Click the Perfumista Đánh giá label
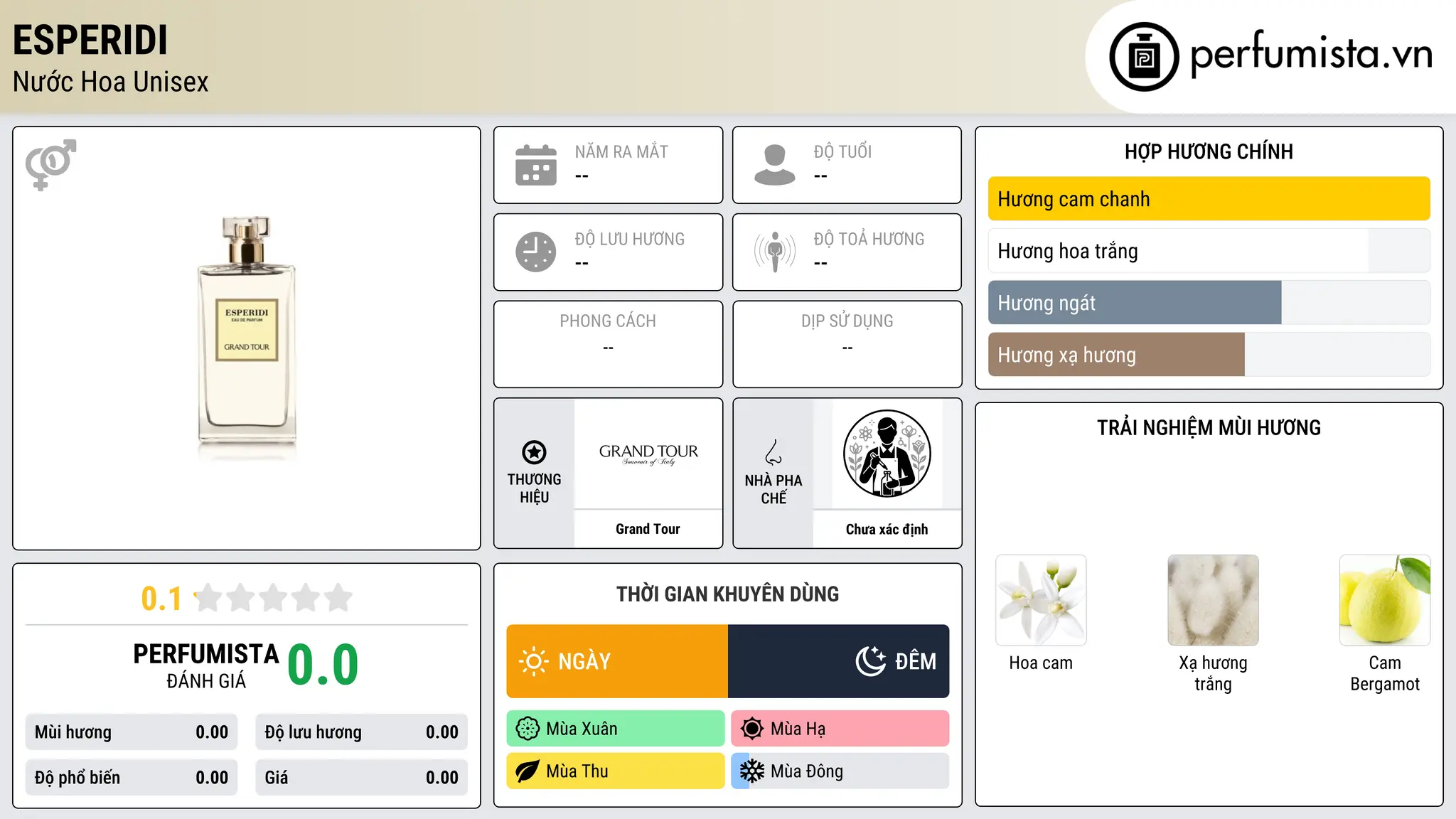 [x=206, y=665]
